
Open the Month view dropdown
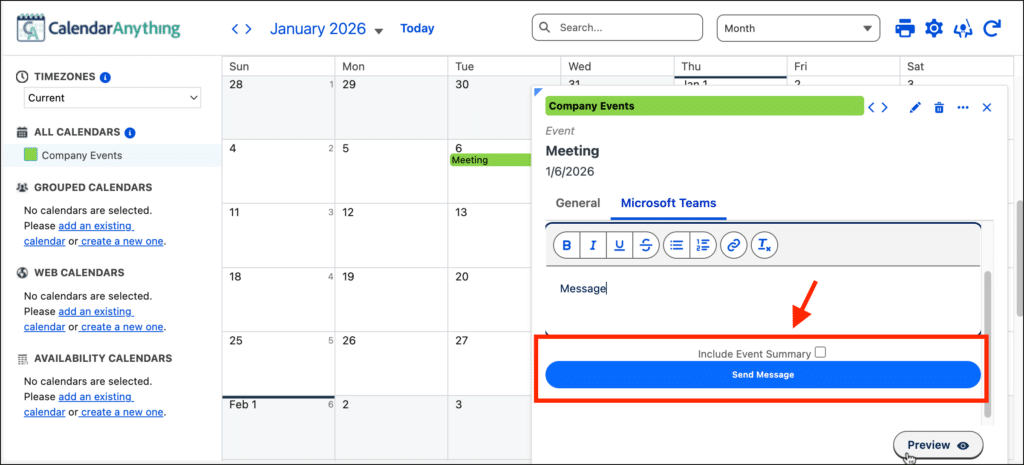click(797, 28)
